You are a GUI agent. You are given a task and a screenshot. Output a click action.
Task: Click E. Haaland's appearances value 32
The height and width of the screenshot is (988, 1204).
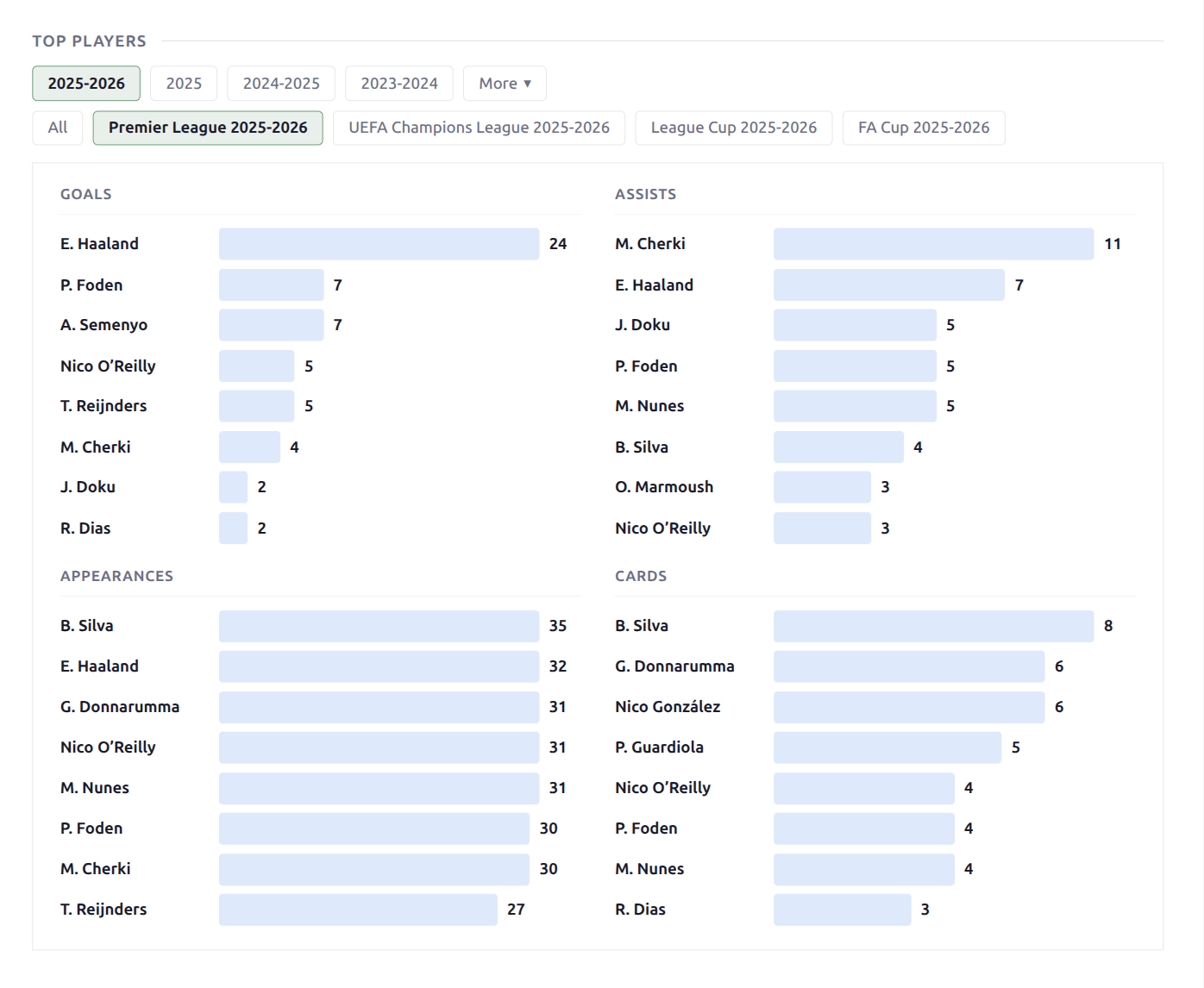point(558,666)
